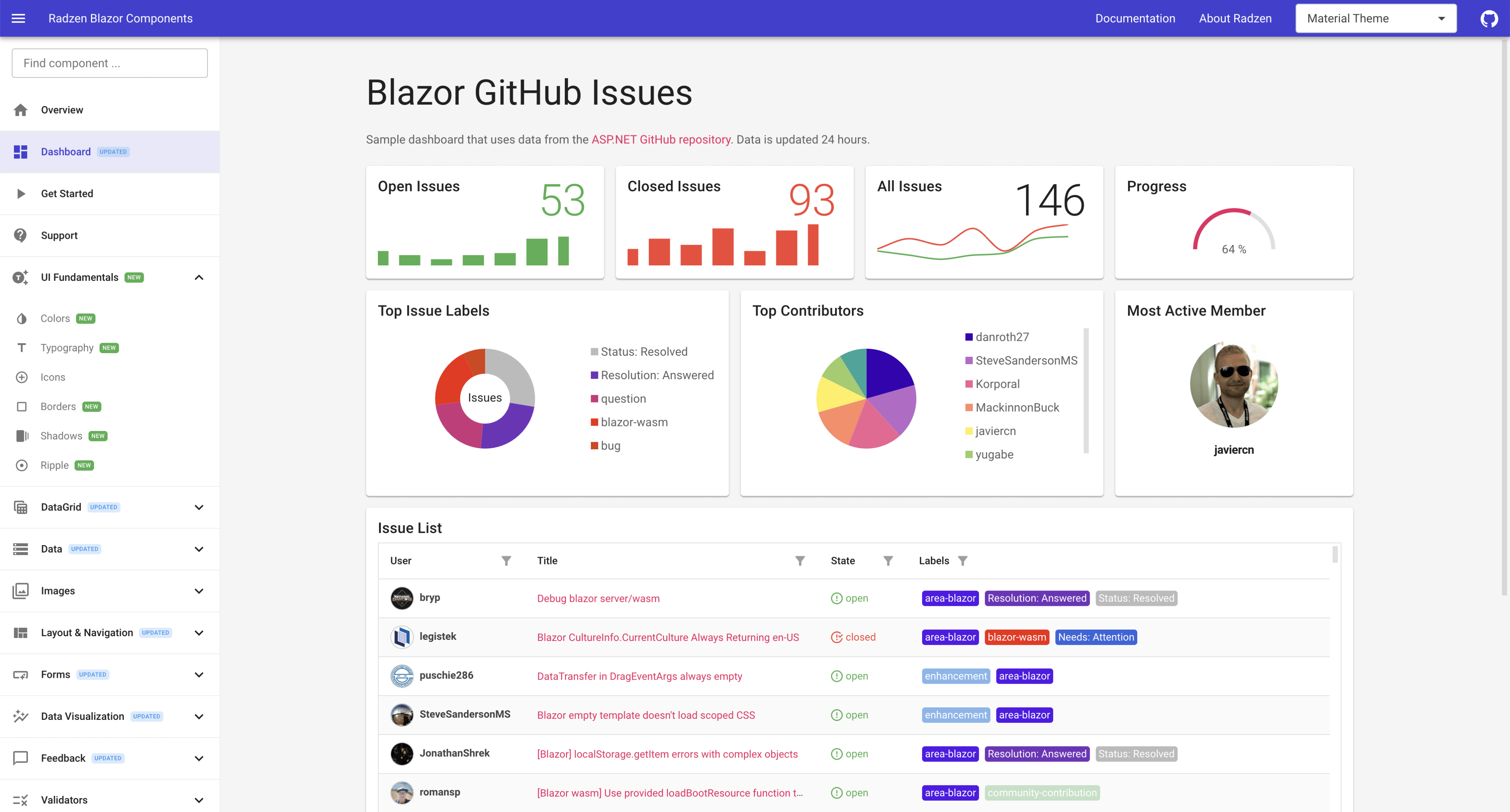Viewport: 1510px width, 812px height.
Task: Expand the Data Visualization chevron
Action: [x=199, y=716]
